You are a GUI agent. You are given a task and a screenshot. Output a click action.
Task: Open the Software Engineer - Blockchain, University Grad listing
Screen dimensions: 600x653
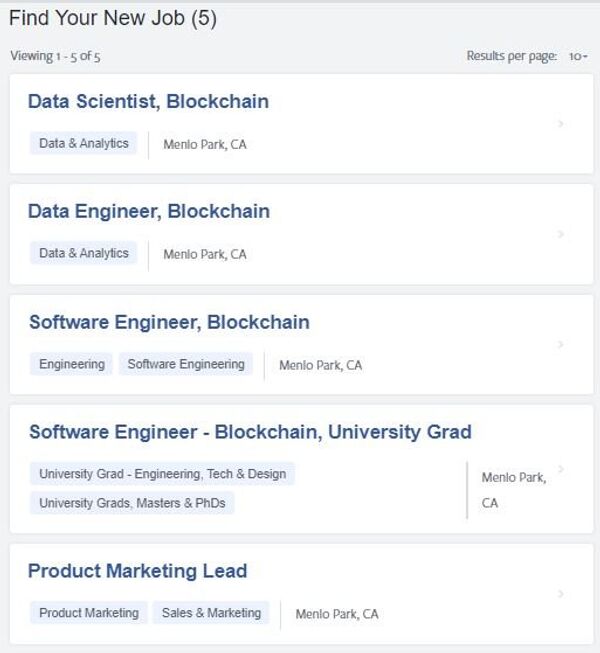coord(250,432)
